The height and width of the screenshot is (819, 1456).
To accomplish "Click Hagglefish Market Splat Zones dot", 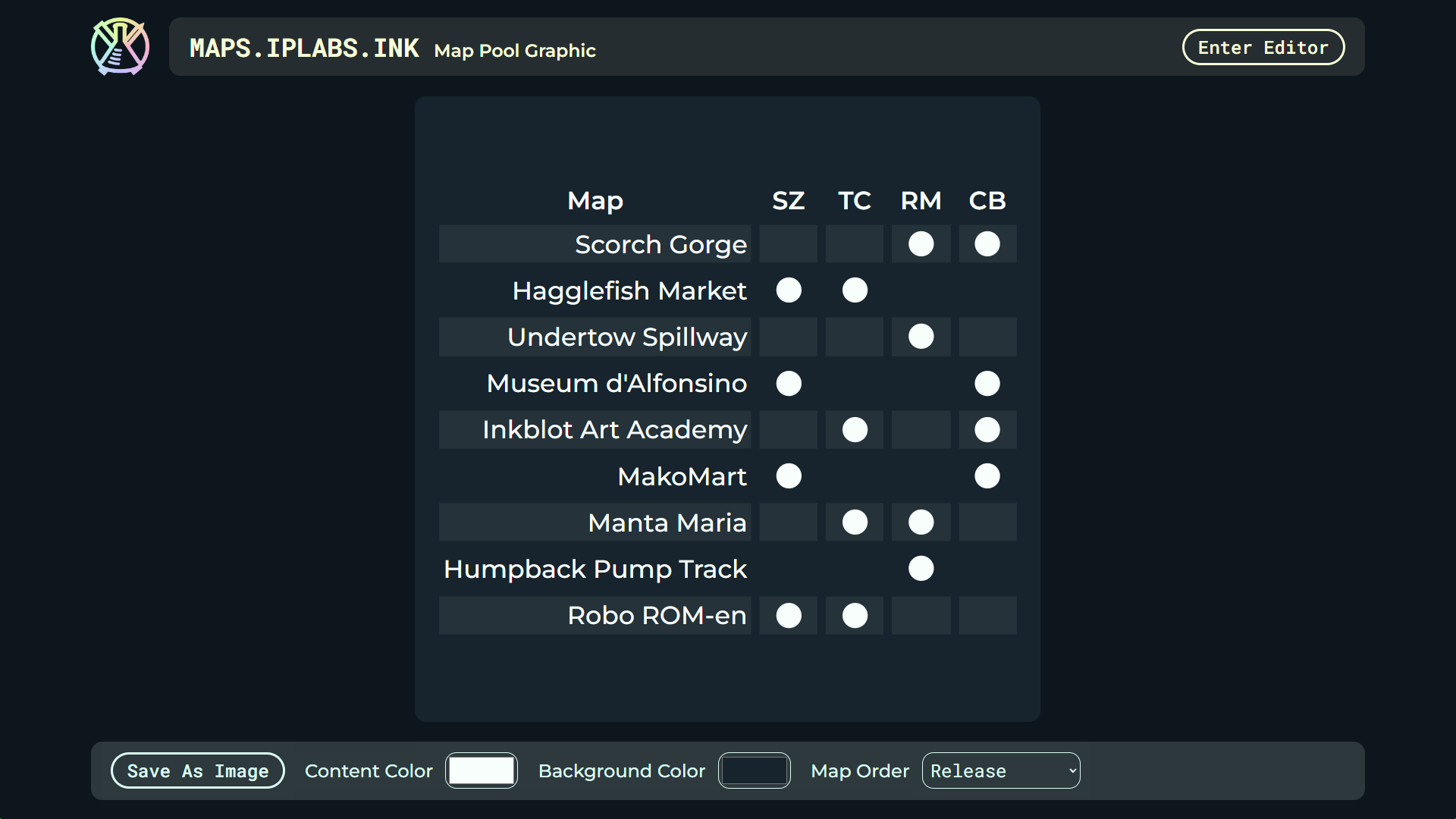I will (x=789, y=290).
